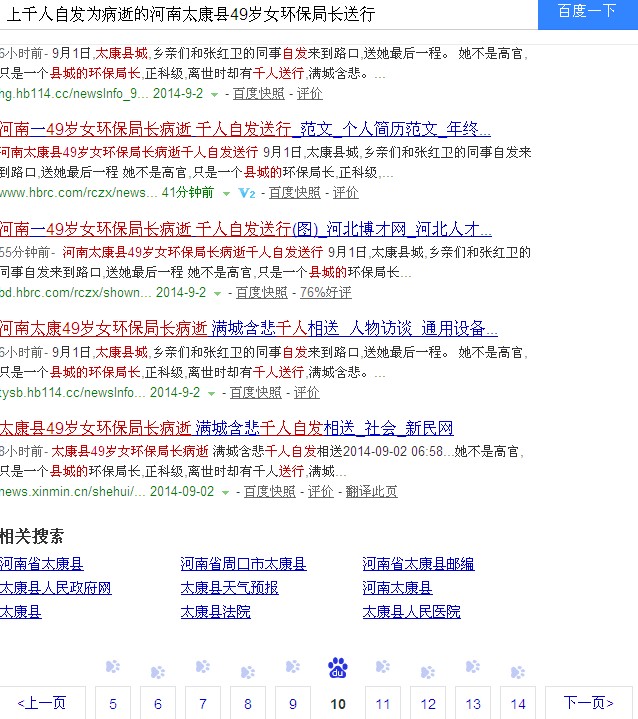
Task: Search related term 太康县 alone
Action: pyautogui.click(x=21, y=612)
